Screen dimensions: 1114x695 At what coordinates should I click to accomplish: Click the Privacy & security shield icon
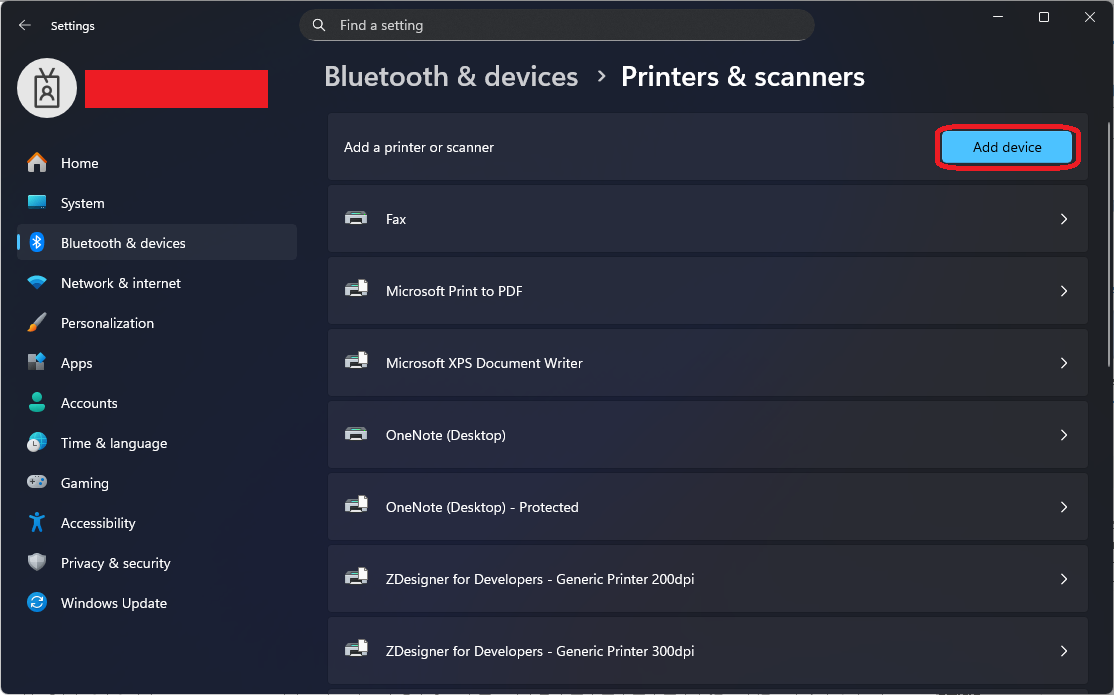37,563
